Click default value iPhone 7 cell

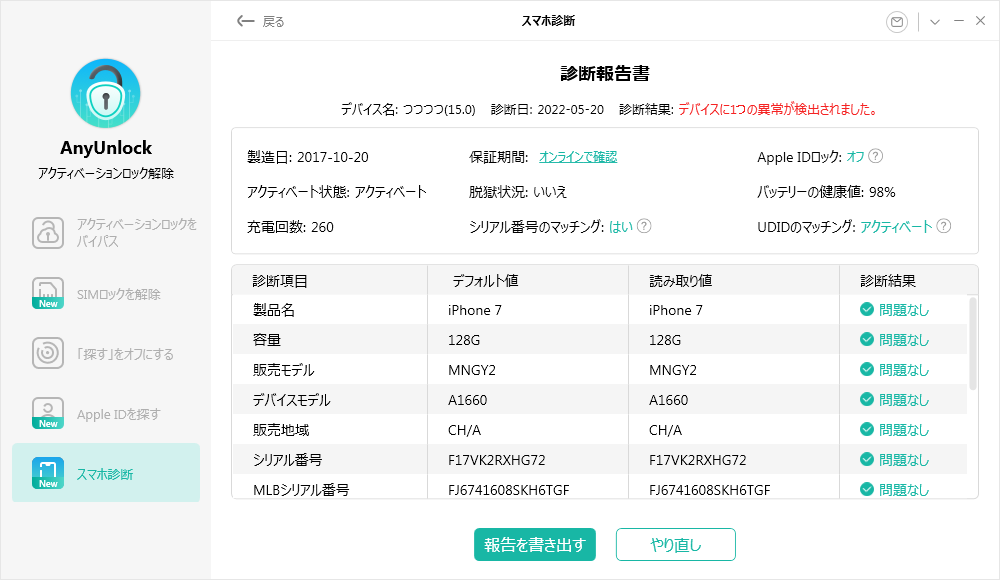click(x=474, y=310)
